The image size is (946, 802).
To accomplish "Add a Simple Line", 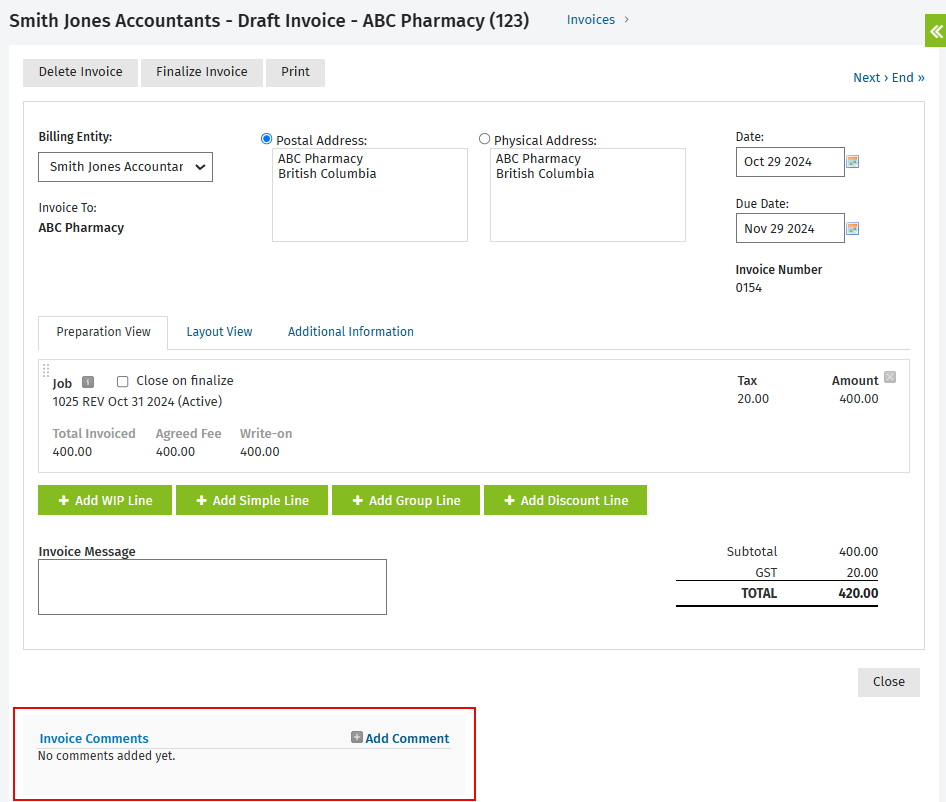I will 252,500.
